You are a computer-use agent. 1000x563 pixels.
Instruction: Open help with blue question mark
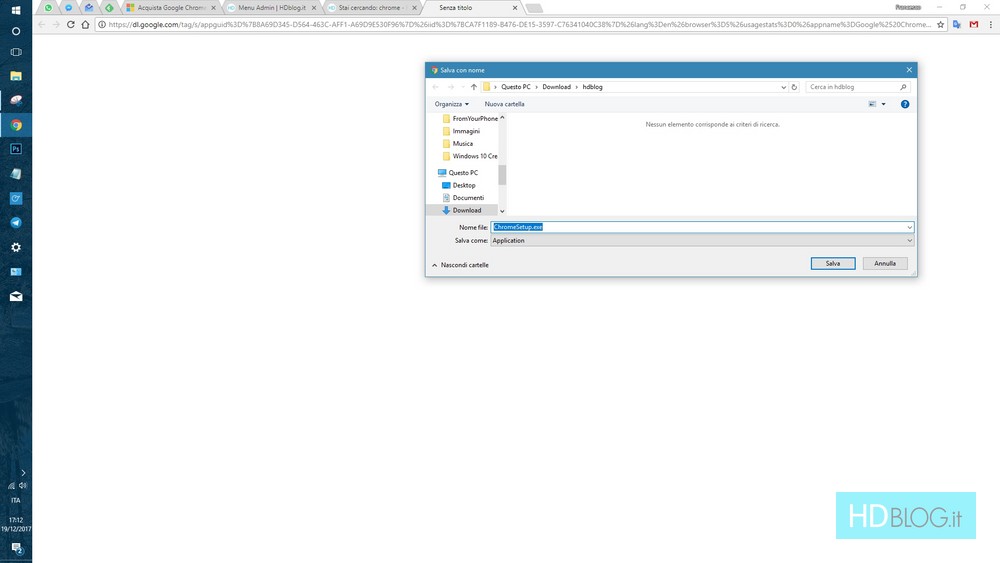905,104
